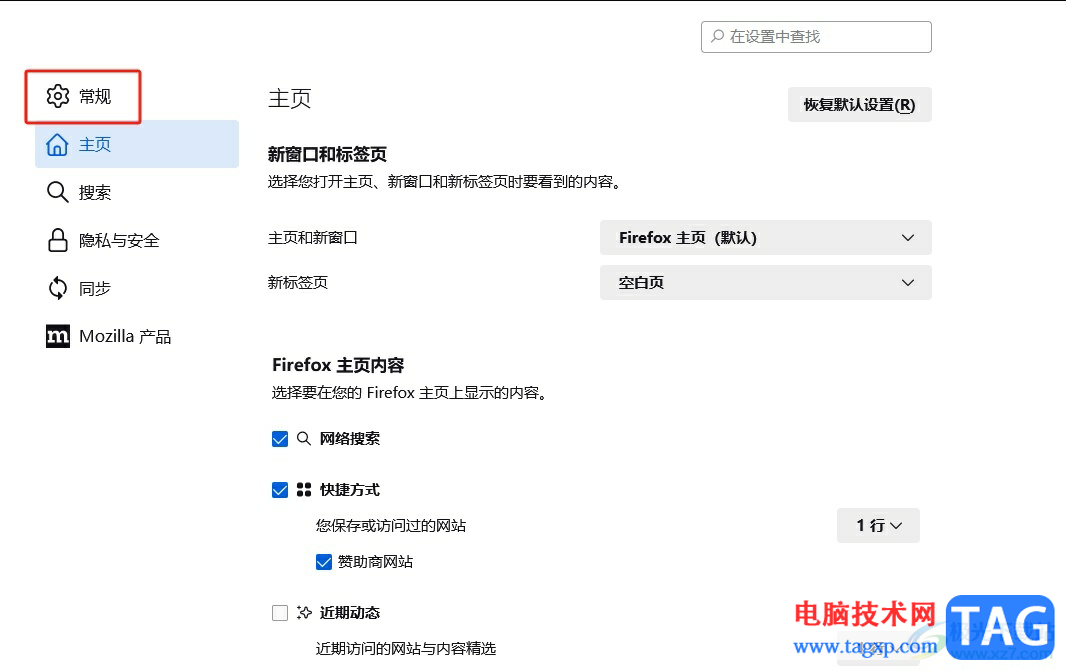Go to the 同步 settings section
1066x670 pixels.
pos(95,288)
